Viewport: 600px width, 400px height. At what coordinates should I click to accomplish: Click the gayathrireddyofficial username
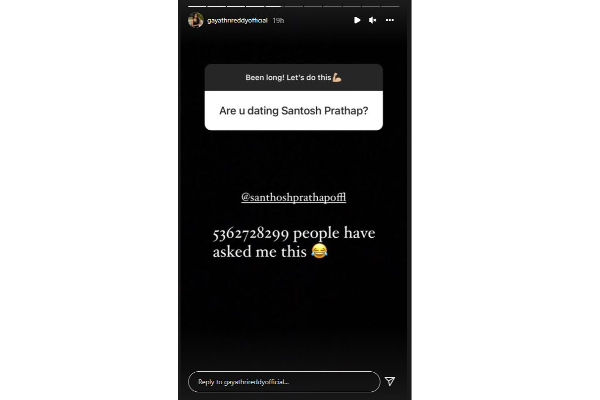click(x=237, y=20)
